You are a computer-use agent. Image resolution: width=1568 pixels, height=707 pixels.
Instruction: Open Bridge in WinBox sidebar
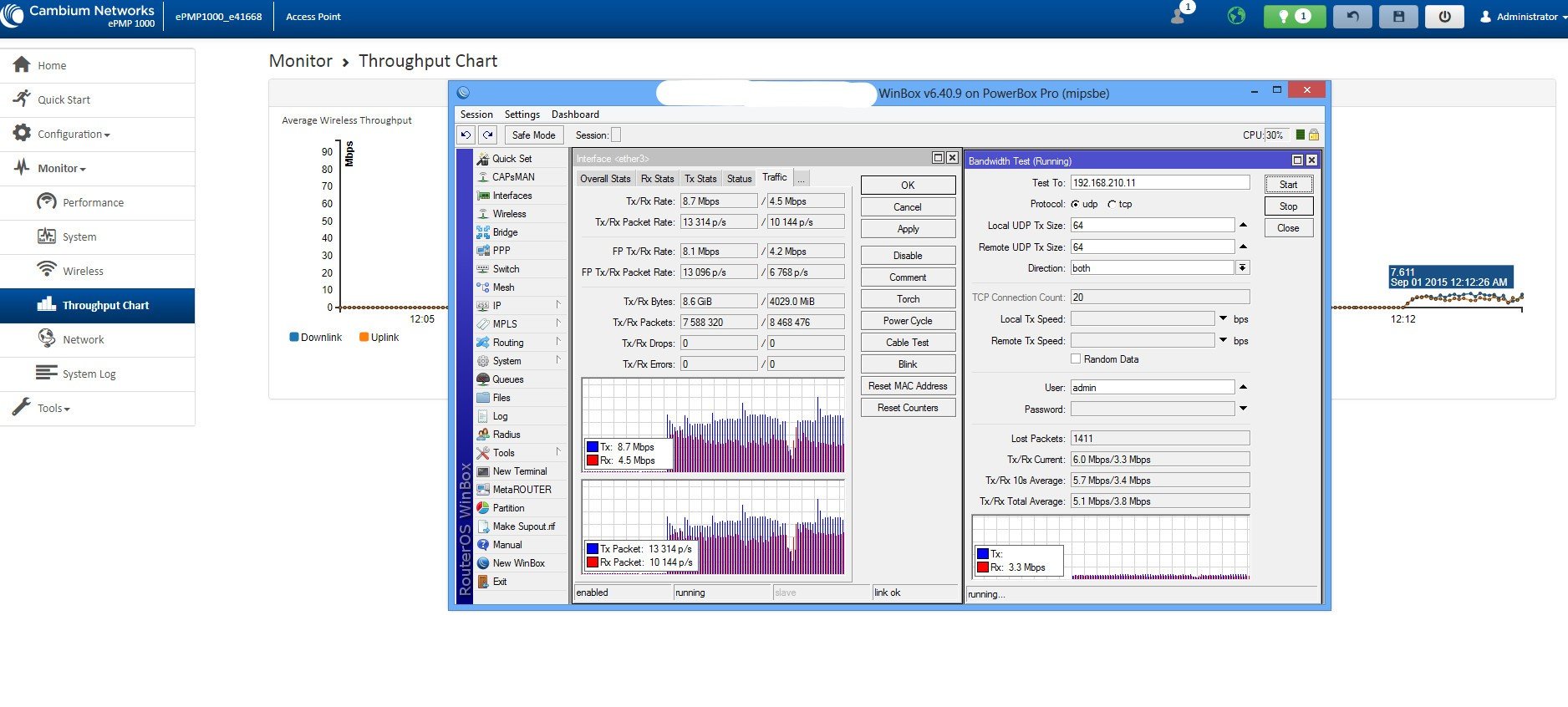[505, 232]
